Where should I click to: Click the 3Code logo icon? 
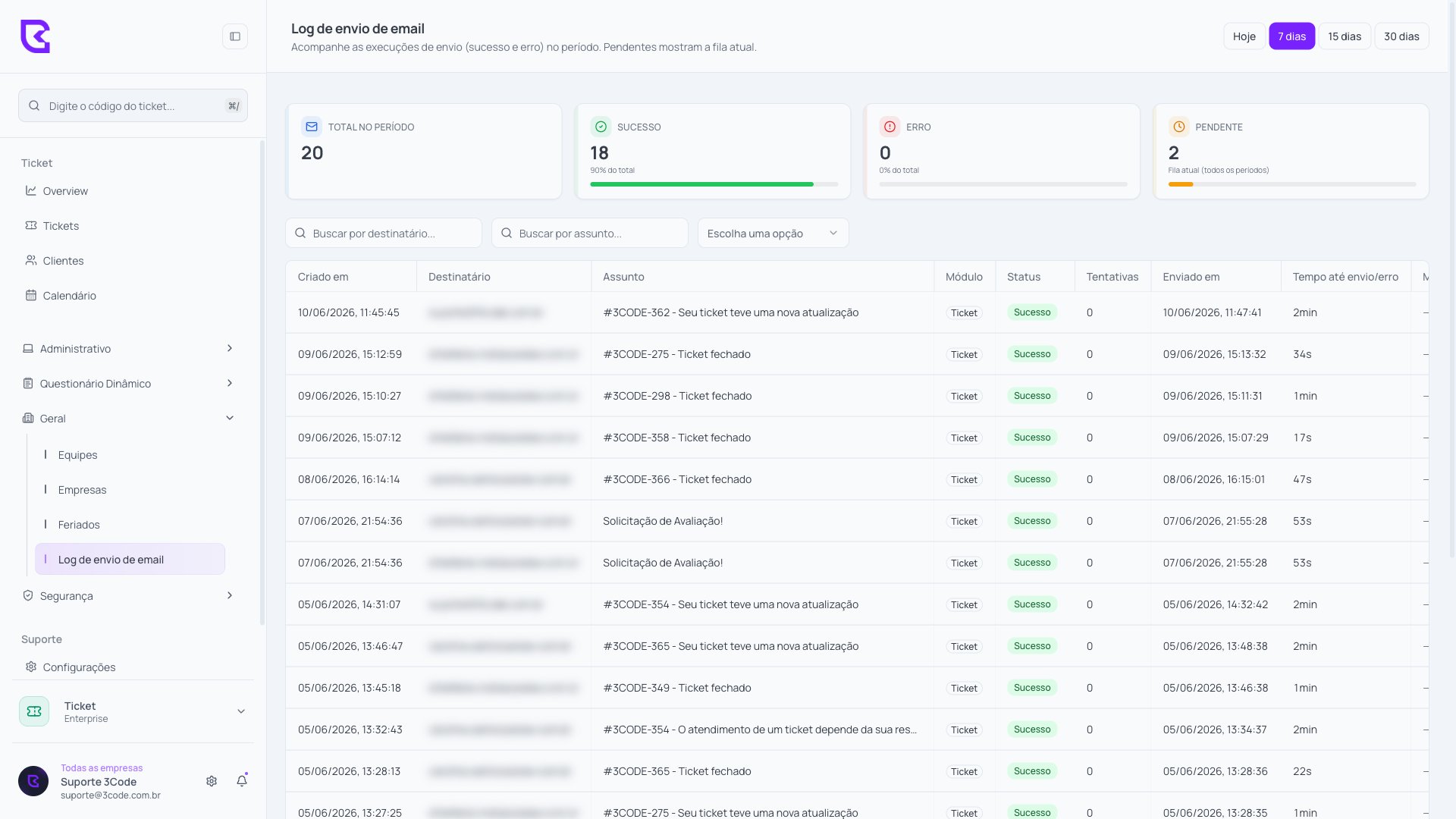pos(35,36)
